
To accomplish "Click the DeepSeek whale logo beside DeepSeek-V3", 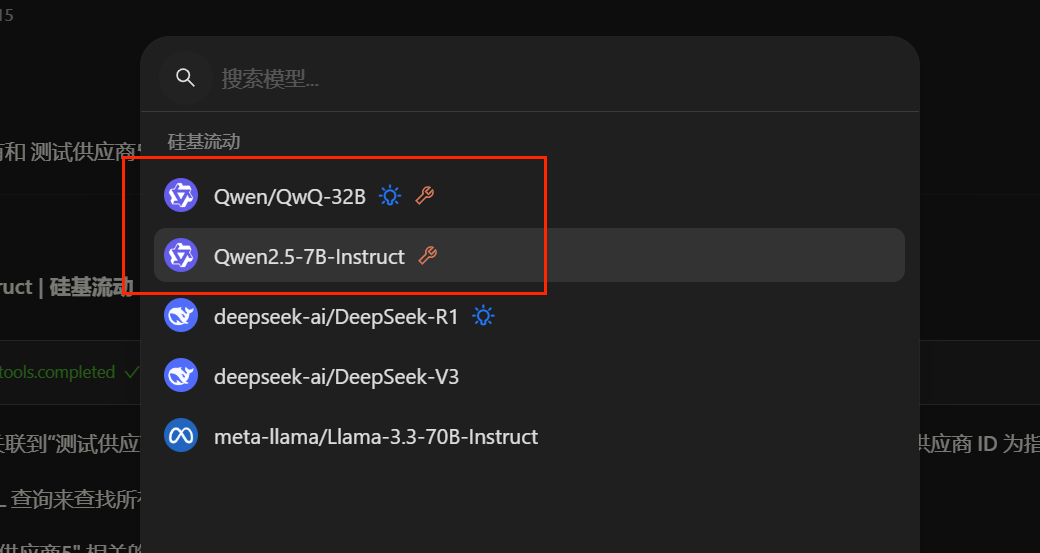I will tap(181, 377).
